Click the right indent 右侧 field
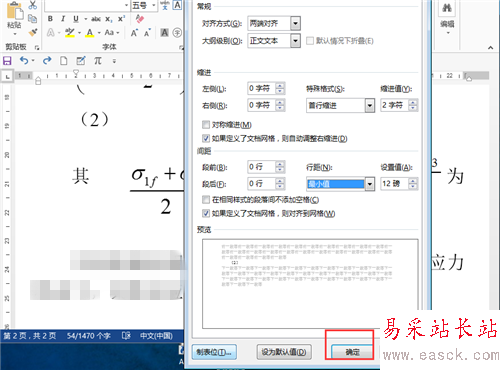The height and width of the screenshot is (370, 500). pos(261,105)
